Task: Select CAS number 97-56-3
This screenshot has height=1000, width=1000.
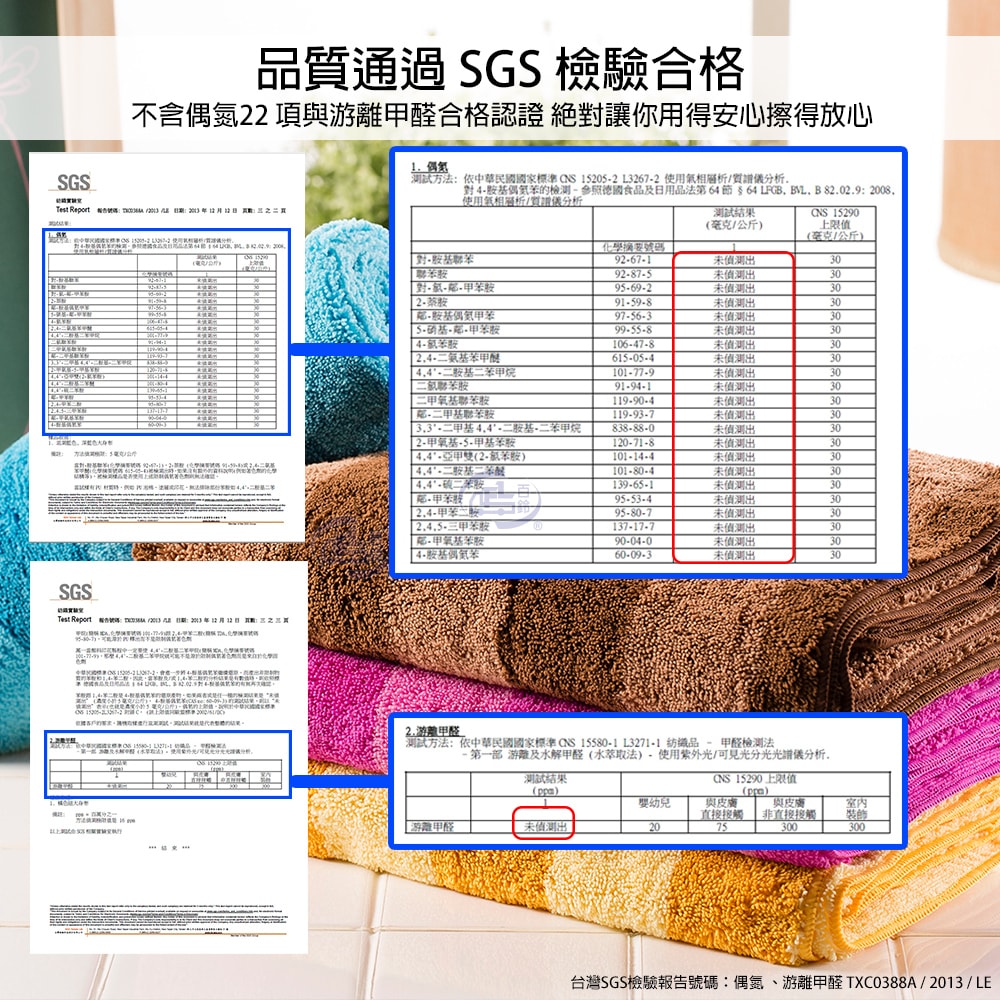Action: 633,316
